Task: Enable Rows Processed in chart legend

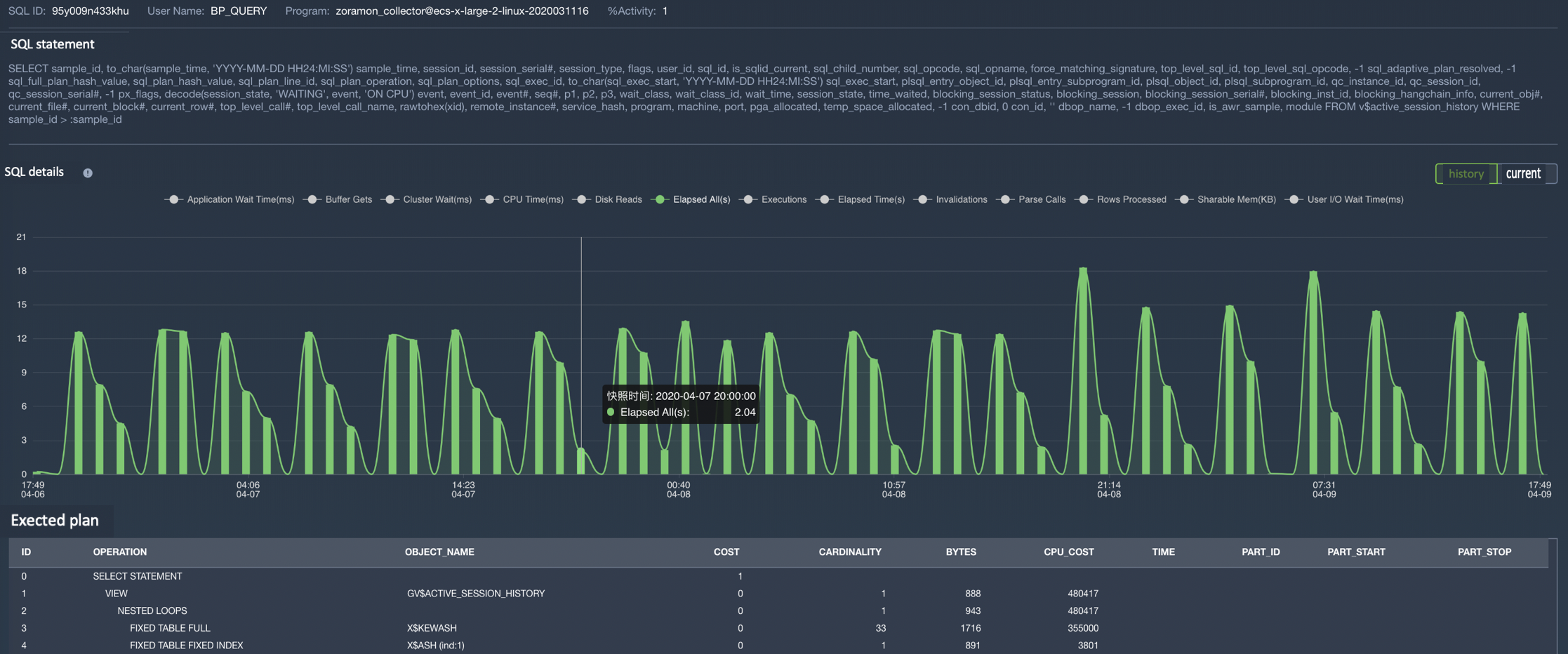Action: pos(1084,199)
